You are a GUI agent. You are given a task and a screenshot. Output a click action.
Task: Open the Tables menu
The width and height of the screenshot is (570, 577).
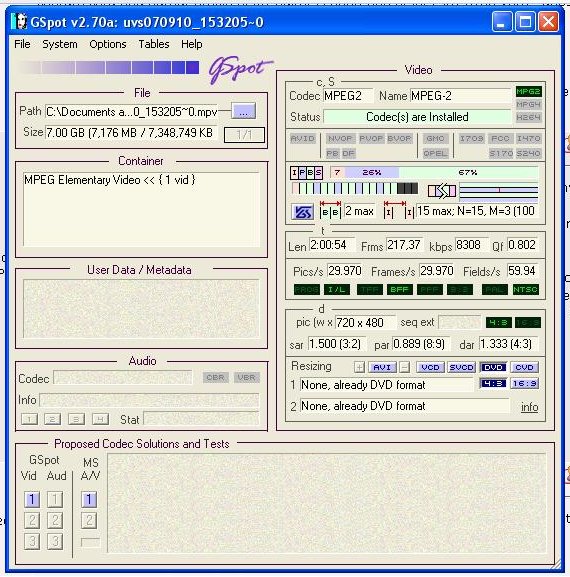pyautogui.click(x=154, y=44)
